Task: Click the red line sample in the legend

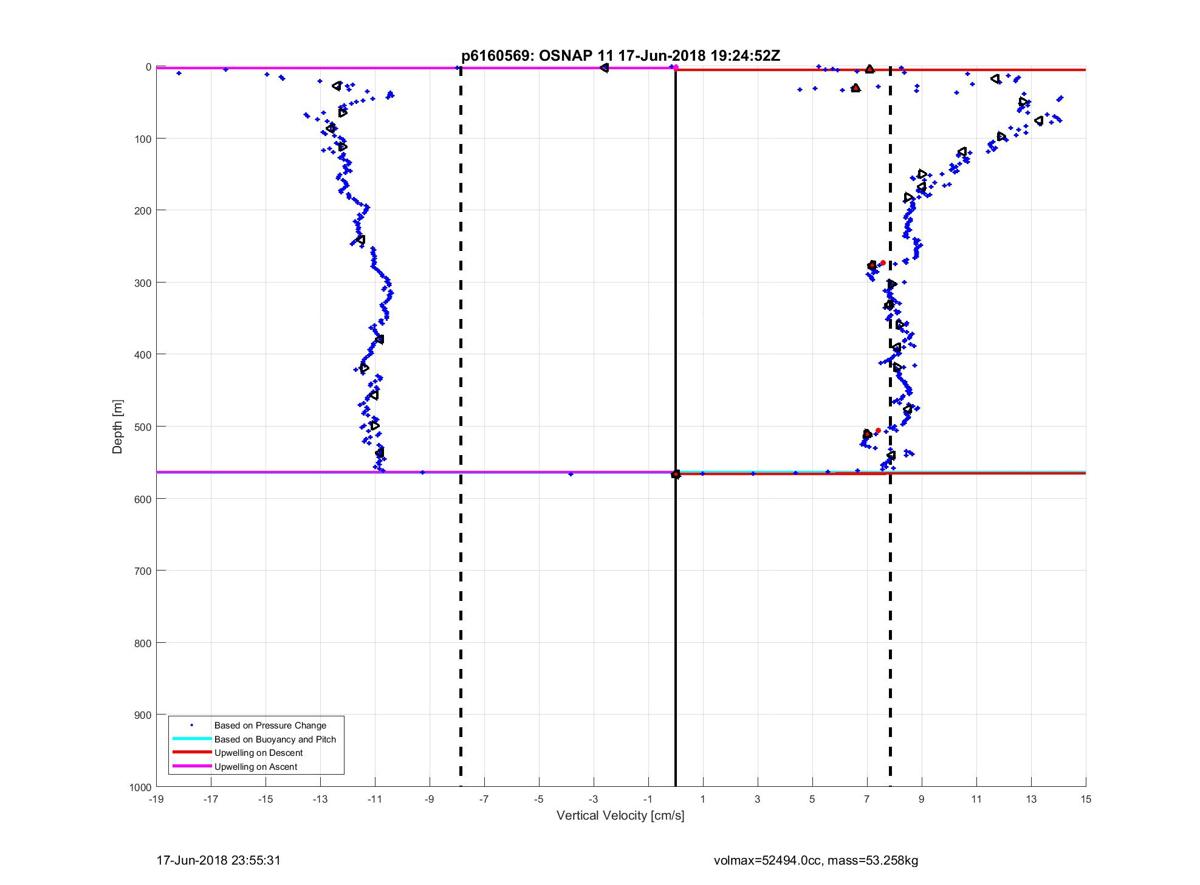Action: [191, 753]
